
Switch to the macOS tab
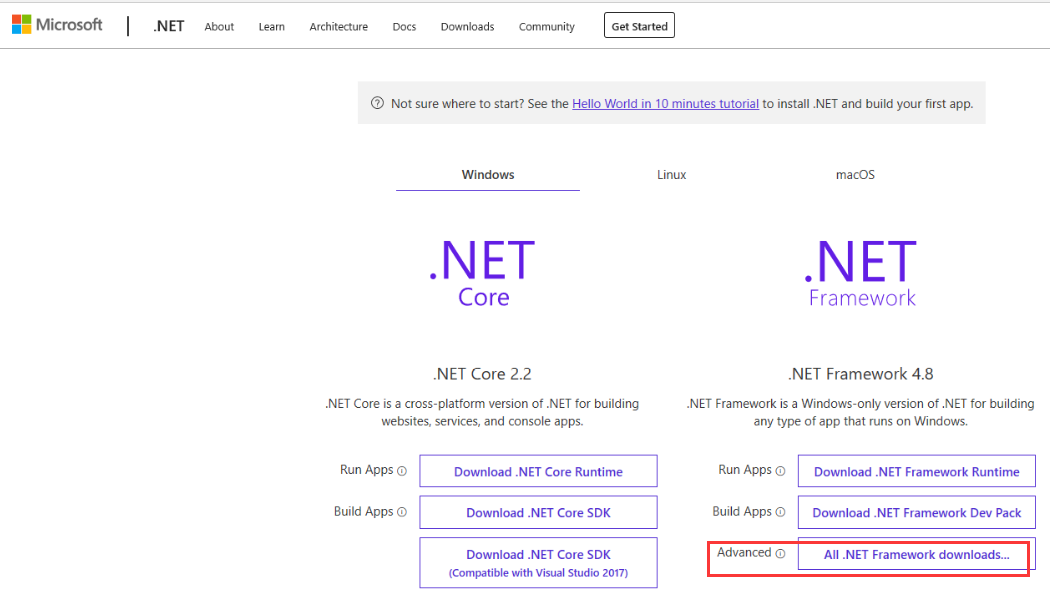click(854, 175)
